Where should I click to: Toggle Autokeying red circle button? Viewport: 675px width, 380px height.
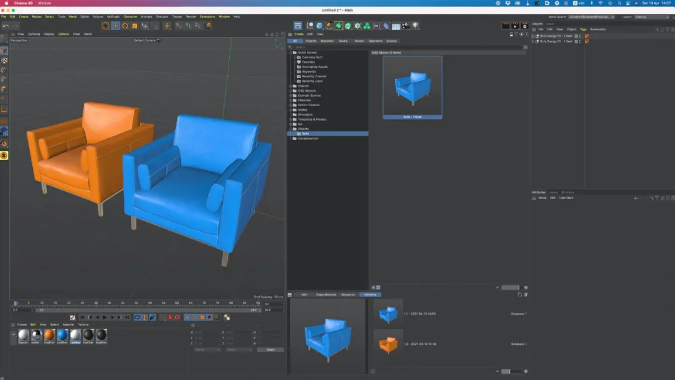pyautogui.click(x=177, y=318)
